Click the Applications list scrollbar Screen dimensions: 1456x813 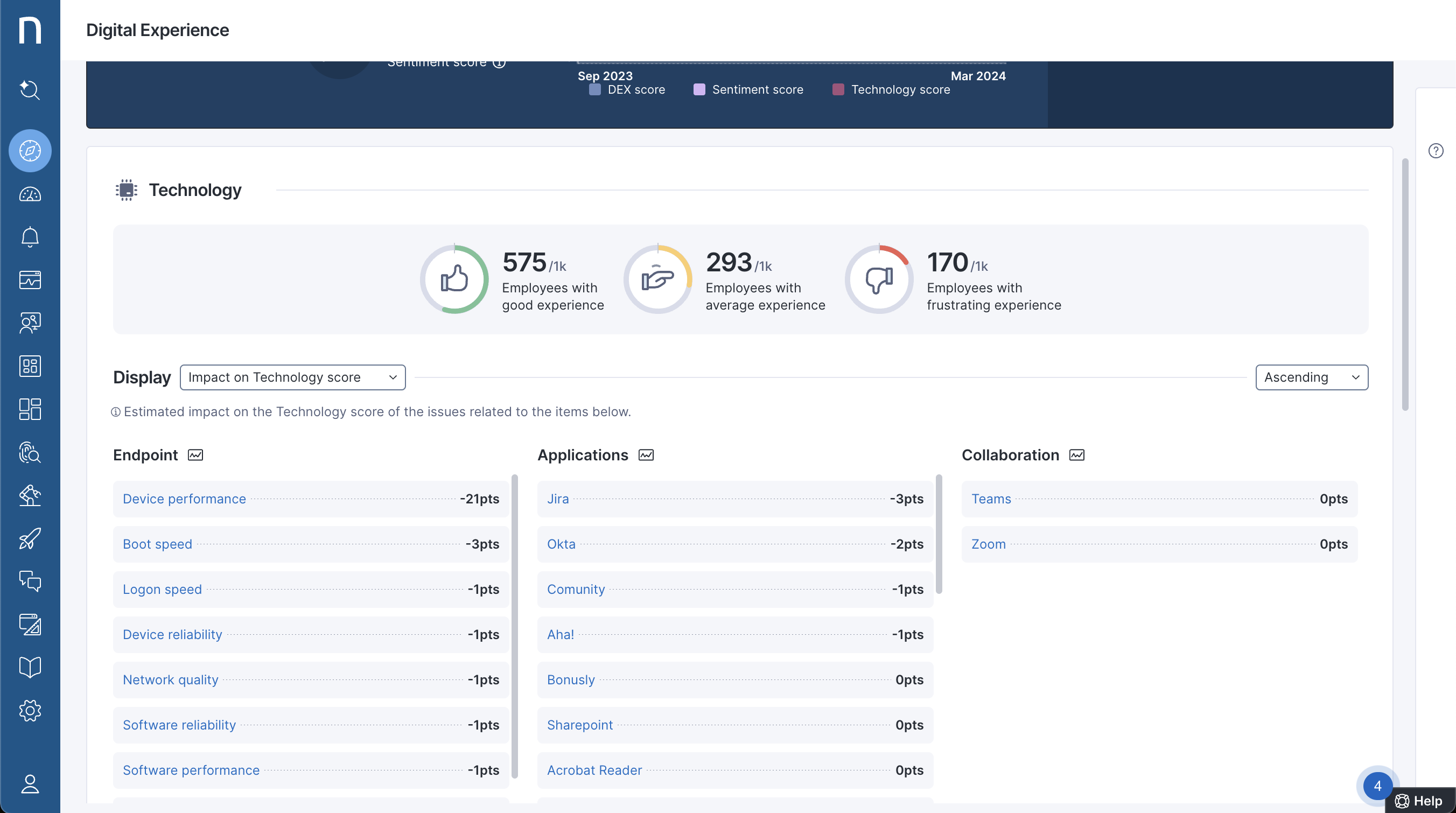point(938,534)
